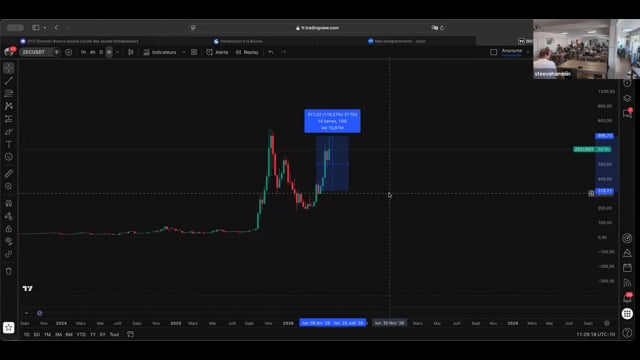
Task: Open the Pine editor panel icon
Action: tap(627, 253)
